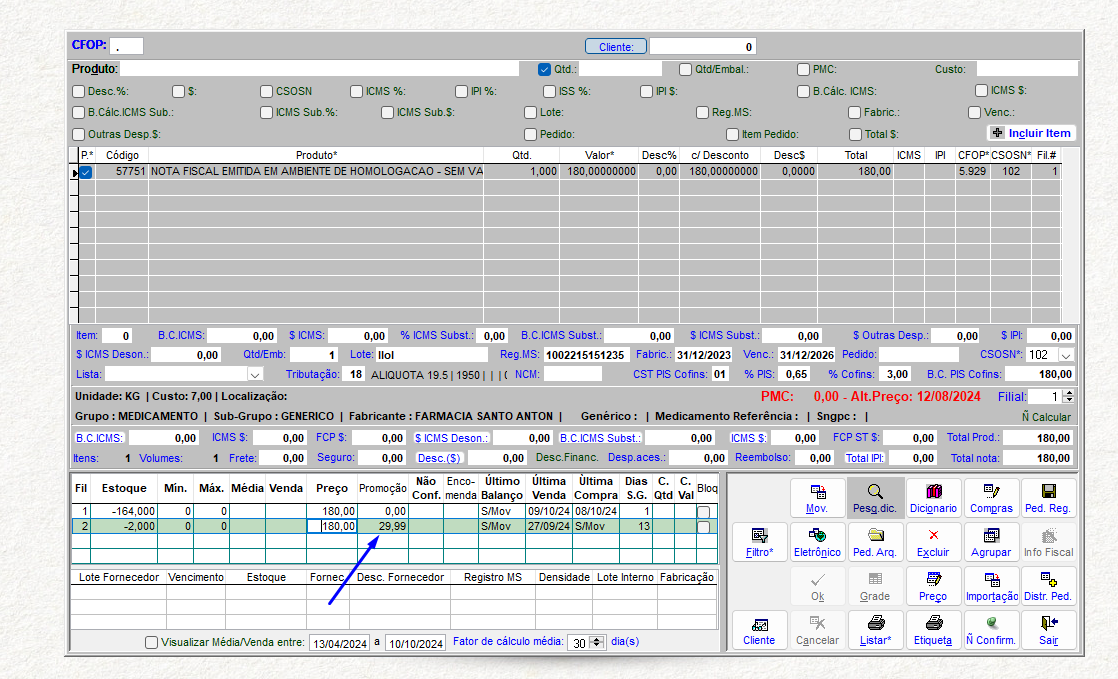Expand the Lista dropdown
Image resolution: width=1118 pixels, height=679 pixels.
[x=255, y=374]
